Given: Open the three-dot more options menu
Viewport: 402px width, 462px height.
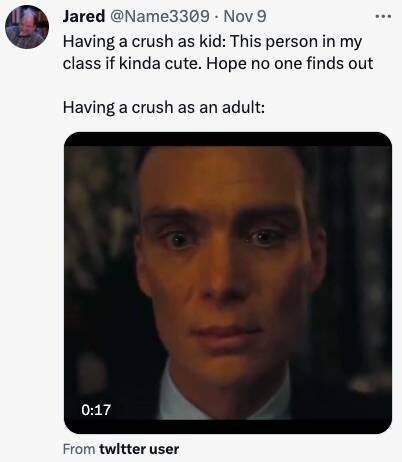Looking at the screenshot, I should coord(383,16).
